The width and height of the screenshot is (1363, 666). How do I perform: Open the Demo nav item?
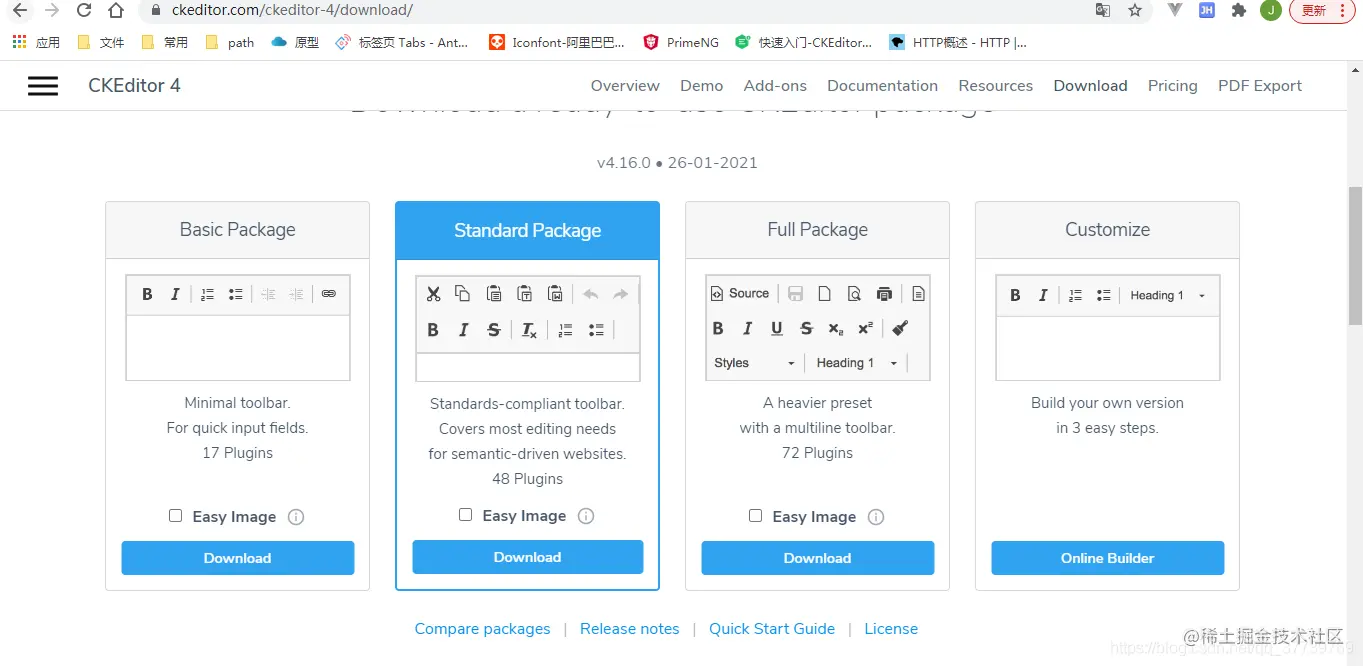tap(701, 86)
